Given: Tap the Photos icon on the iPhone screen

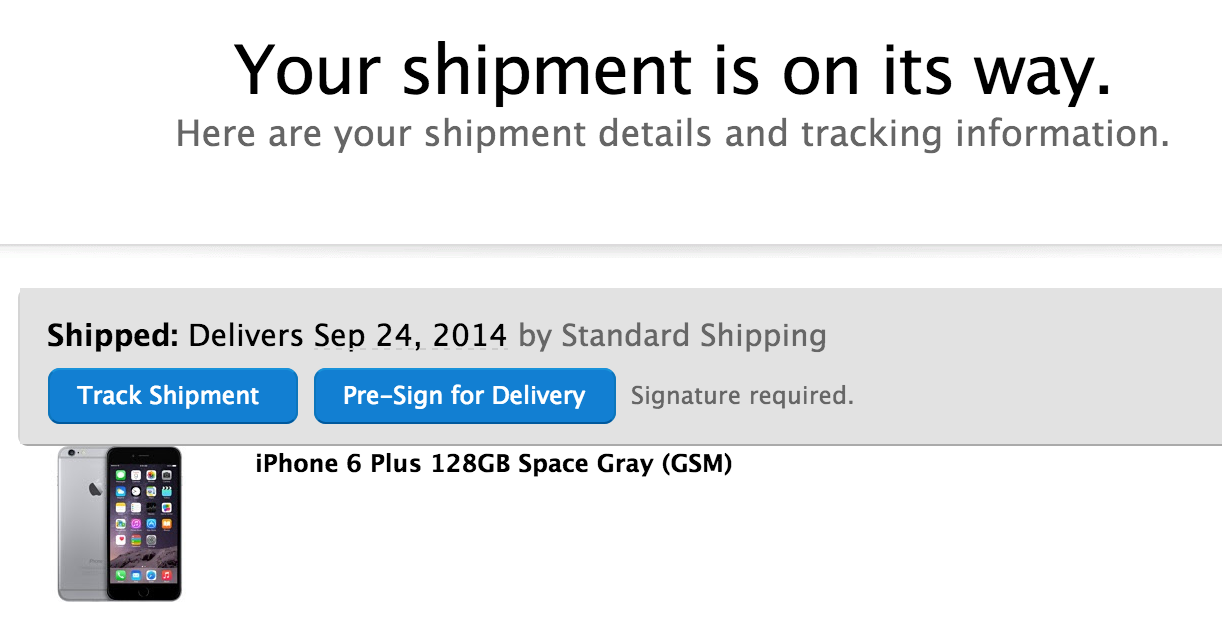Looking at the screenshot, I should [x=151, y=476].
